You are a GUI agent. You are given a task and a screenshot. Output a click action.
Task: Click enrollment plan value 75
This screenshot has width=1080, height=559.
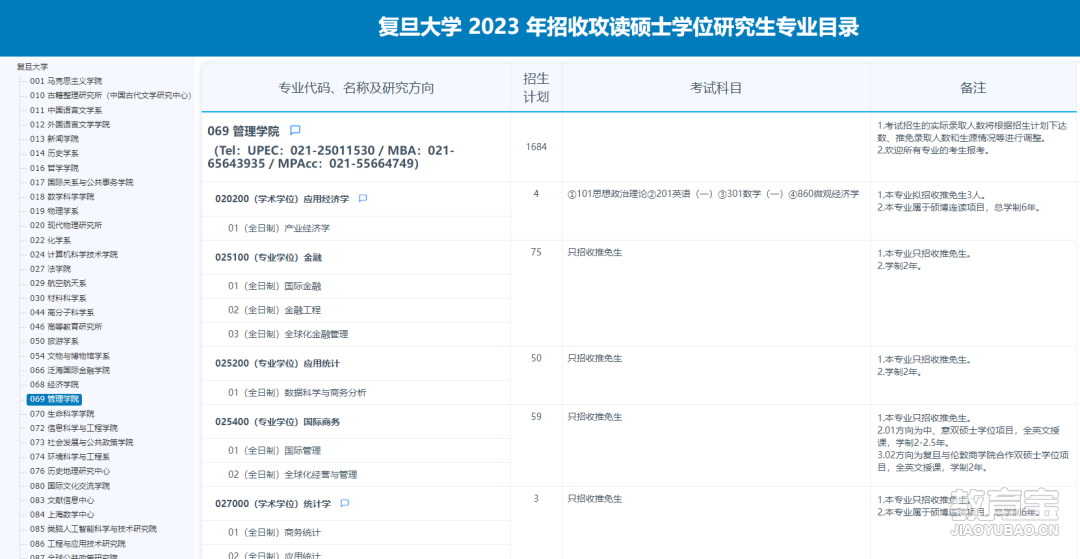tap(536, 253)
